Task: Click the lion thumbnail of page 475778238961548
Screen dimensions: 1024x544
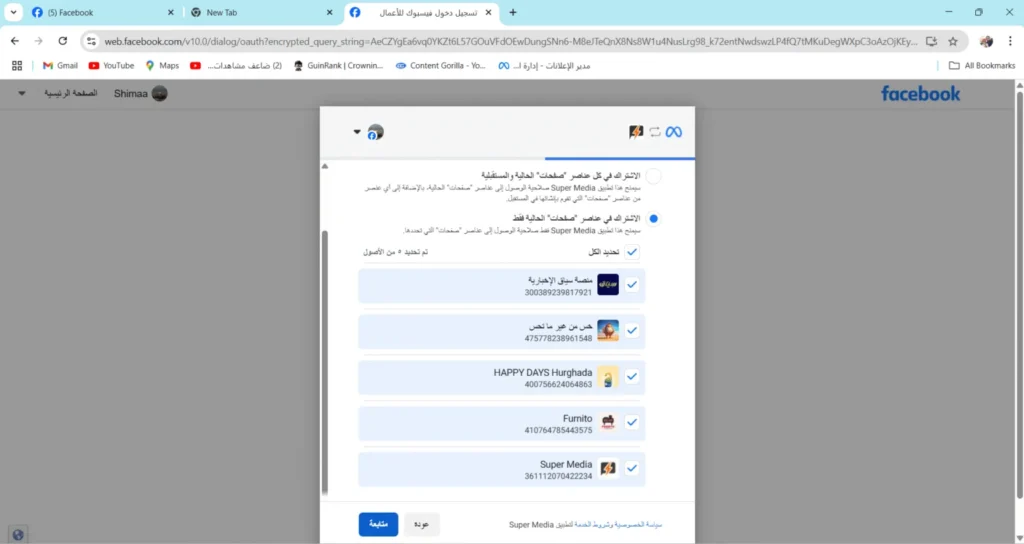Action: click(x=608, y=330)
